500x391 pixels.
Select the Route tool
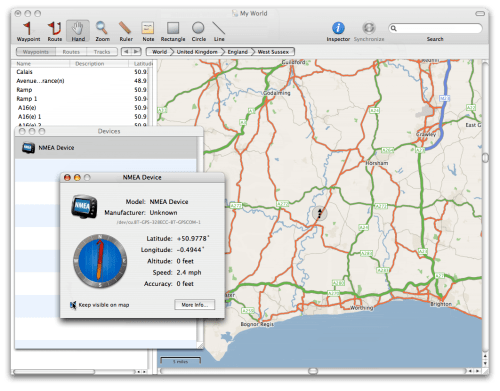[x=54, y=31]
